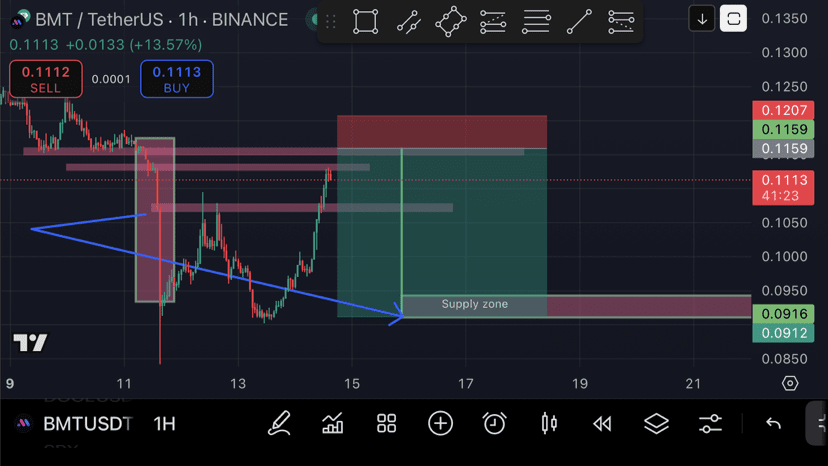Click the down-arrow button at top right

[x=702, y=20]
